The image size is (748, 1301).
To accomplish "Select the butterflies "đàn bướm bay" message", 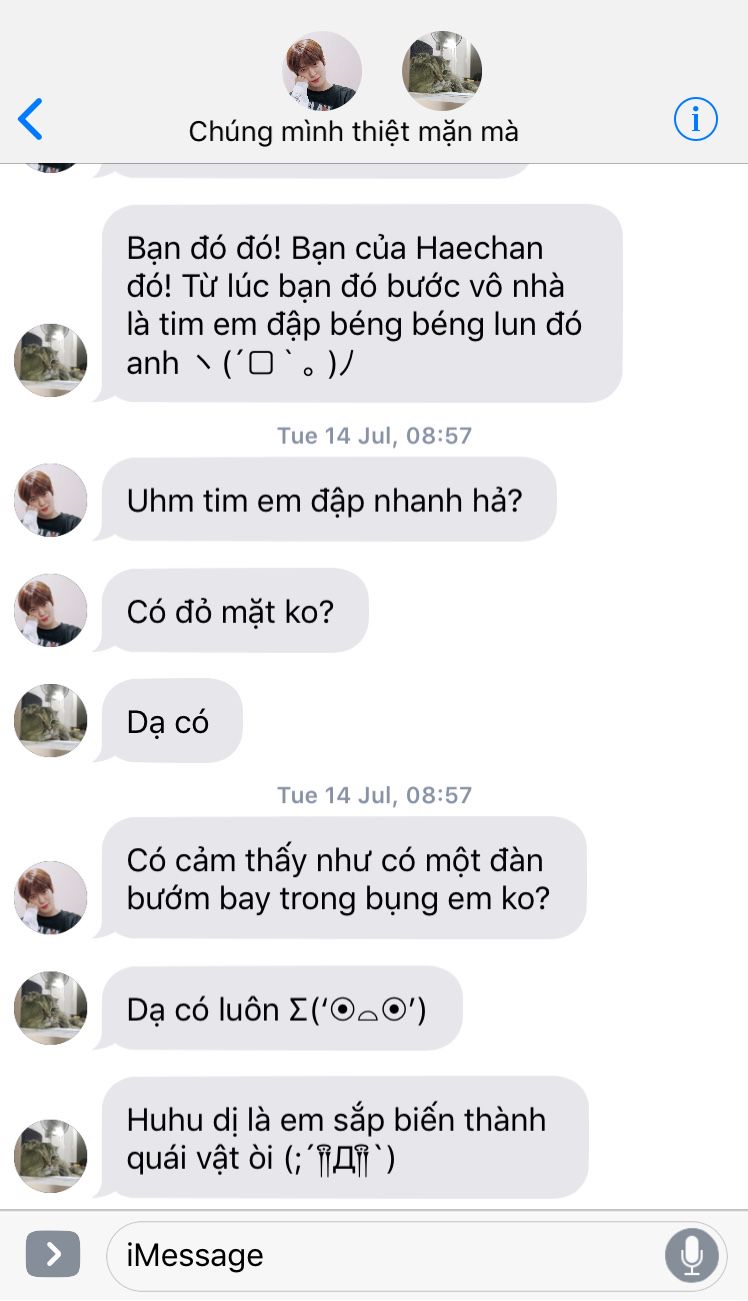I will 342,878.
